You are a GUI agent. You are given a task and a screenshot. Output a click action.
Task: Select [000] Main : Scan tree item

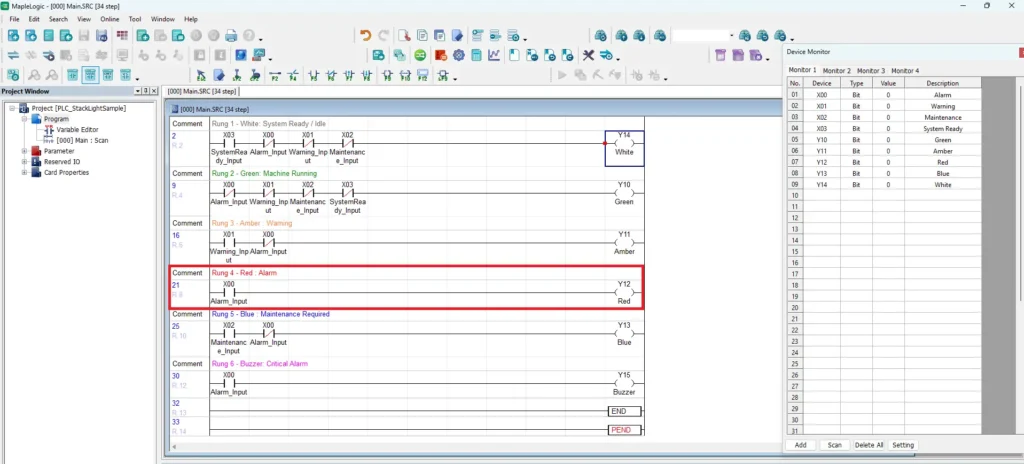click(x=82, y=140)
